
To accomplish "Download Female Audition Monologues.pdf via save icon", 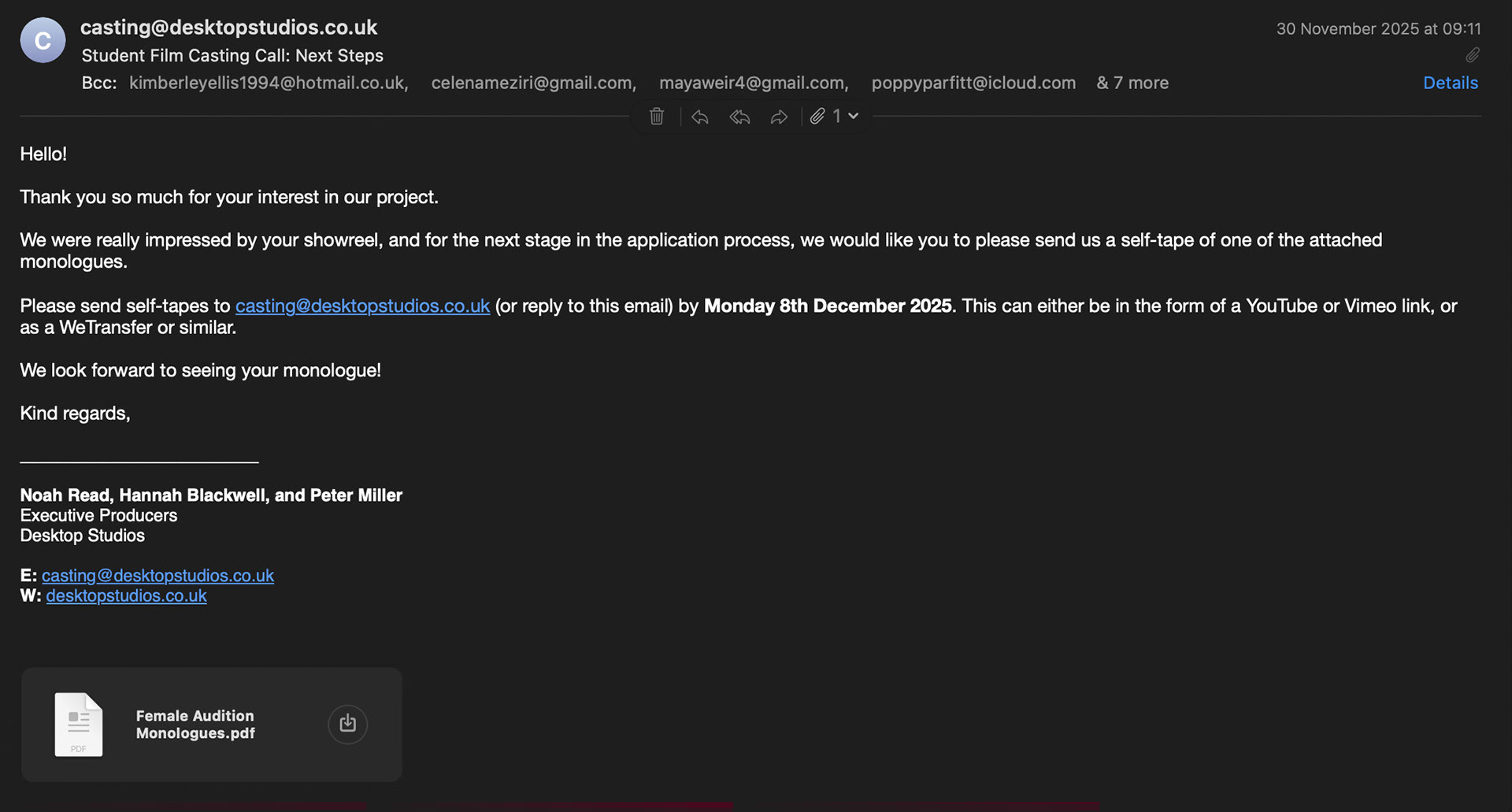I will pos(347,724).
